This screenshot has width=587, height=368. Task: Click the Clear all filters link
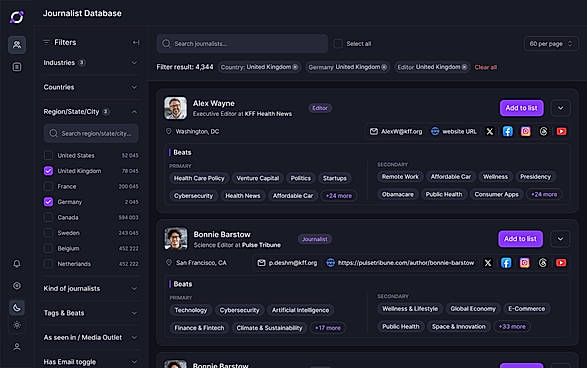click(486, 67)
